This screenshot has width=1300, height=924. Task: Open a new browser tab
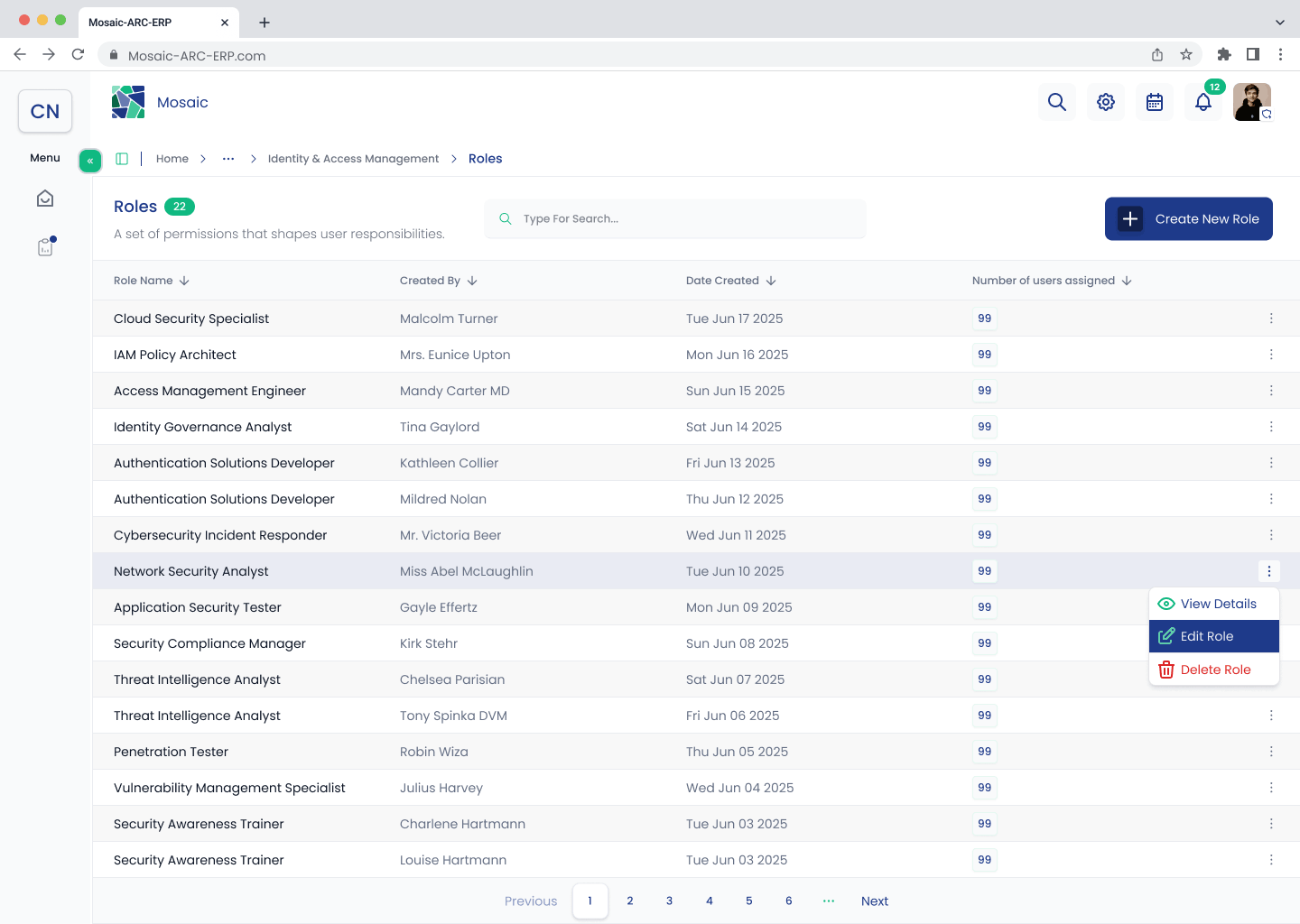point(265,23)
